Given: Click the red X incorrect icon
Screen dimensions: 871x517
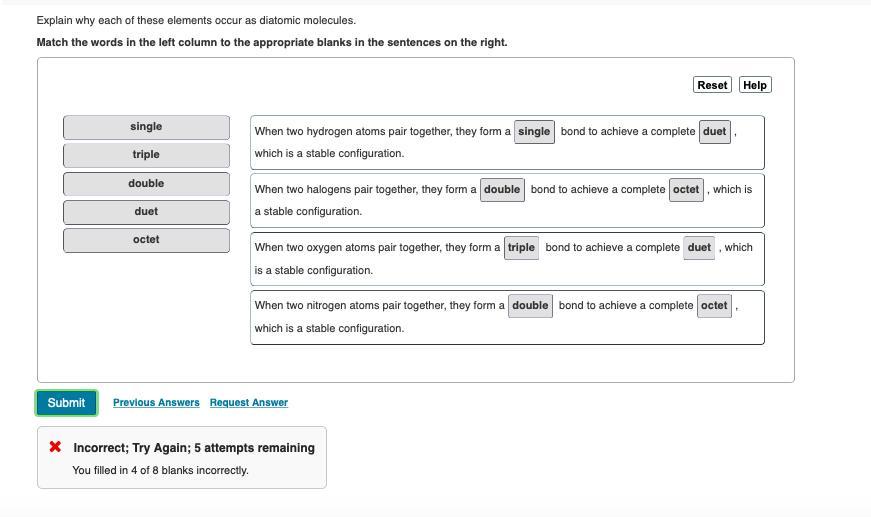Looking at the screenshot, I should coord(55,447).
